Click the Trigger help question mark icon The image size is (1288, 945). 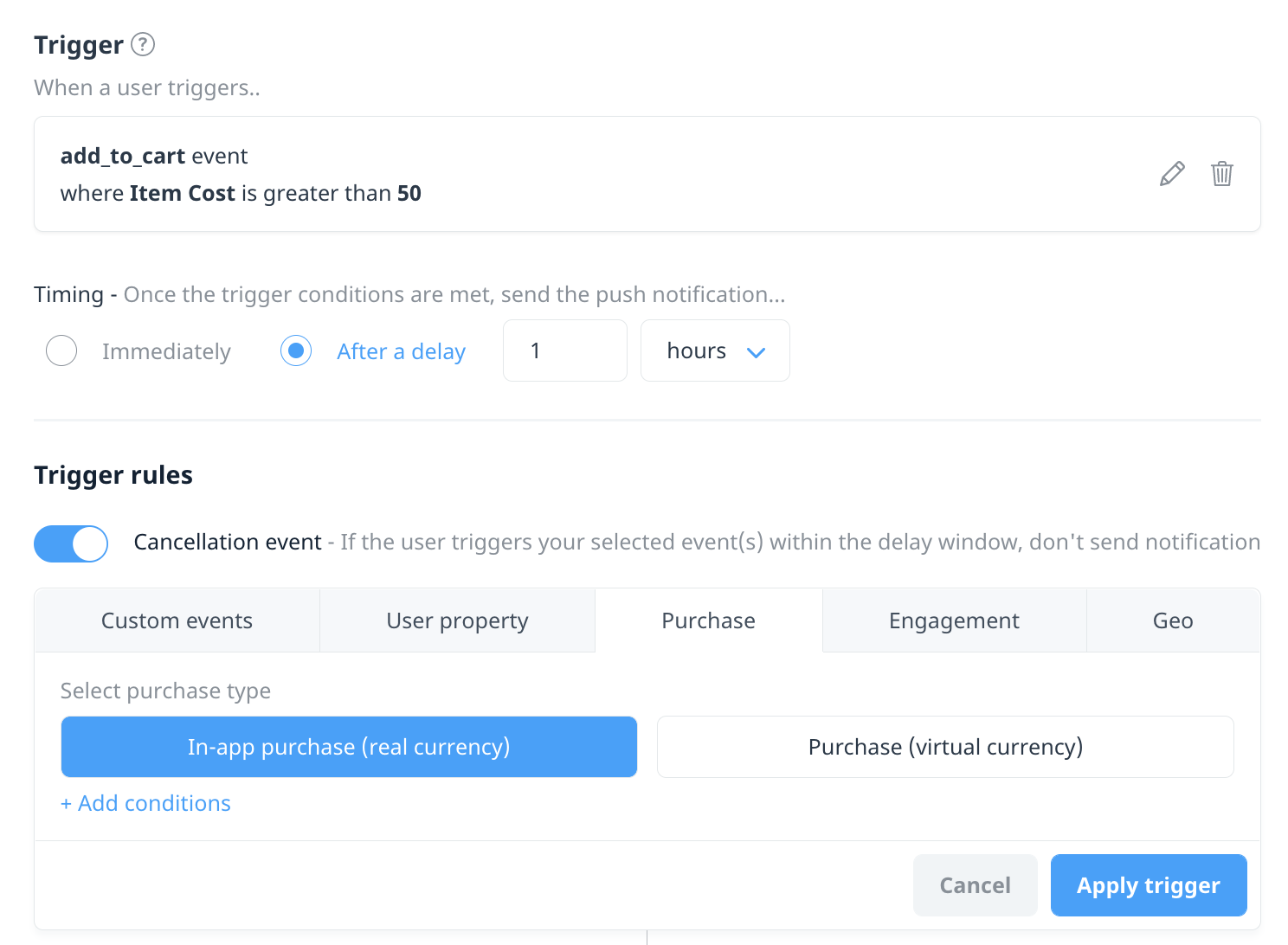pos(143,44)
